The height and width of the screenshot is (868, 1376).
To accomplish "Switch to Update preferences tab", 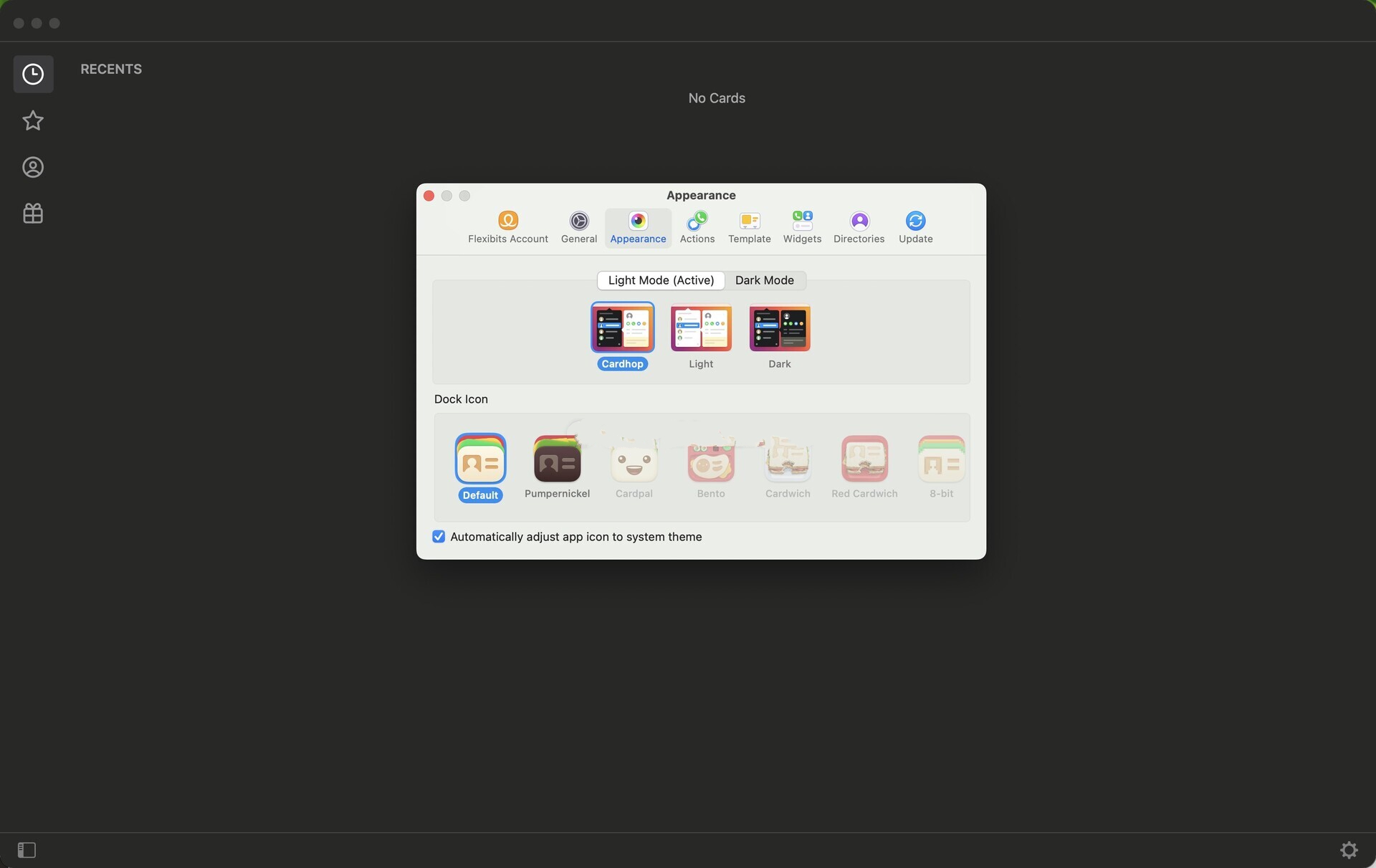I will point(915,228).
